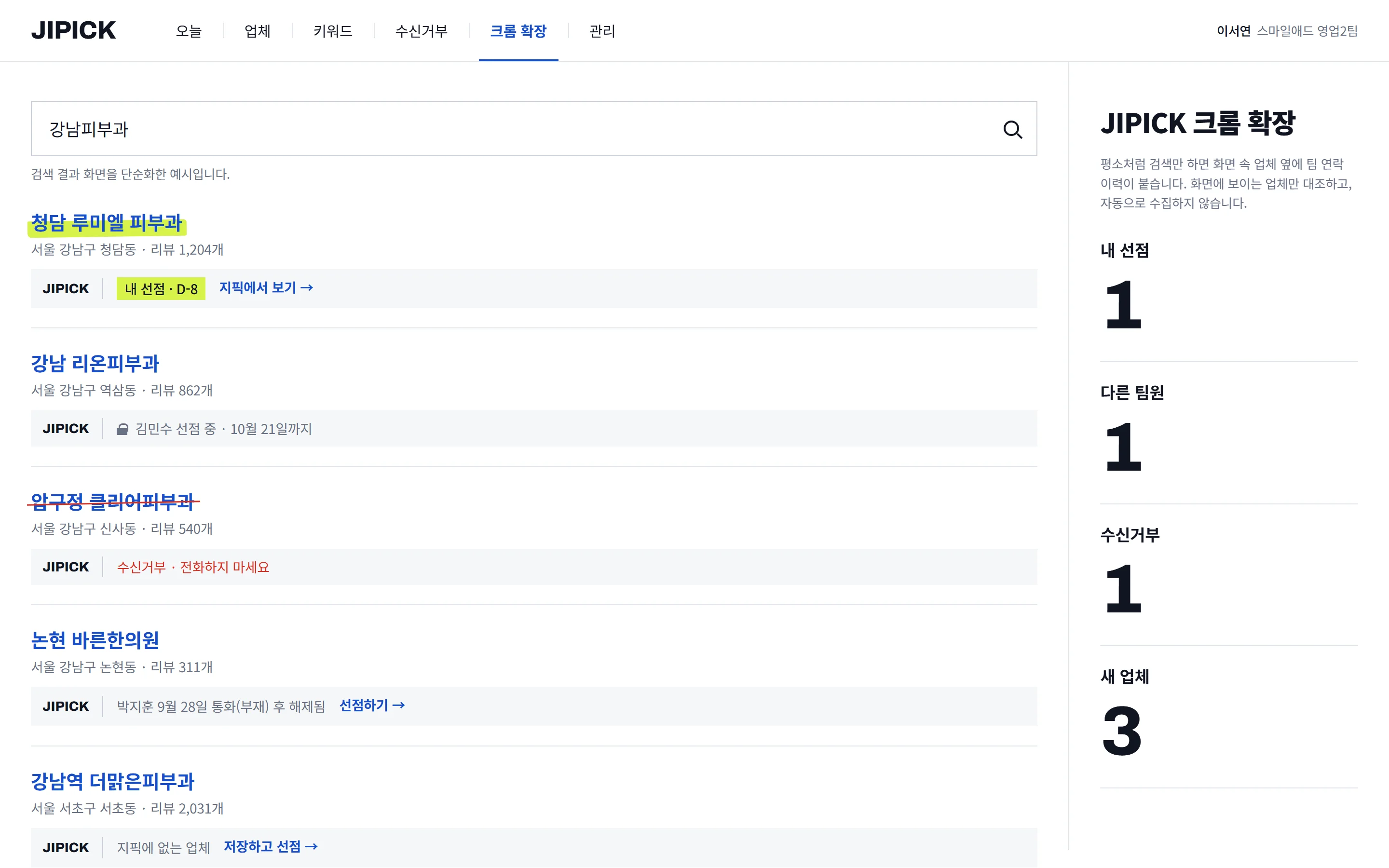Click the 검색 결과 화면을 단순화한 예시입니다 note
Screen dimensions: 1389x868
[x=130, y=174]
